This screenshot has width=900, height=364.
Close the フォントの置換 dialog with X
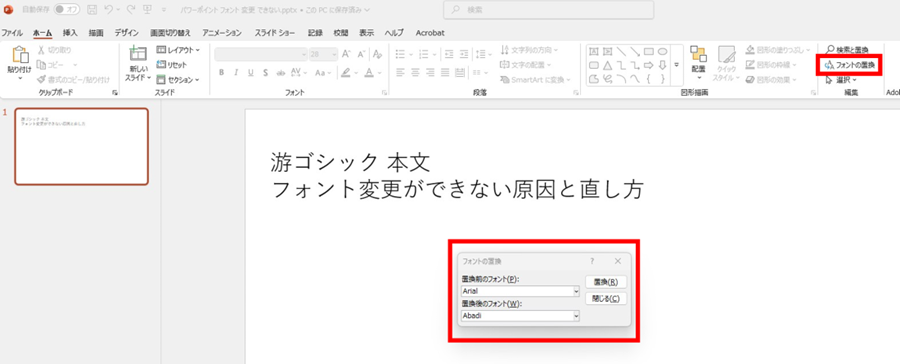click(x=618, y=261)
